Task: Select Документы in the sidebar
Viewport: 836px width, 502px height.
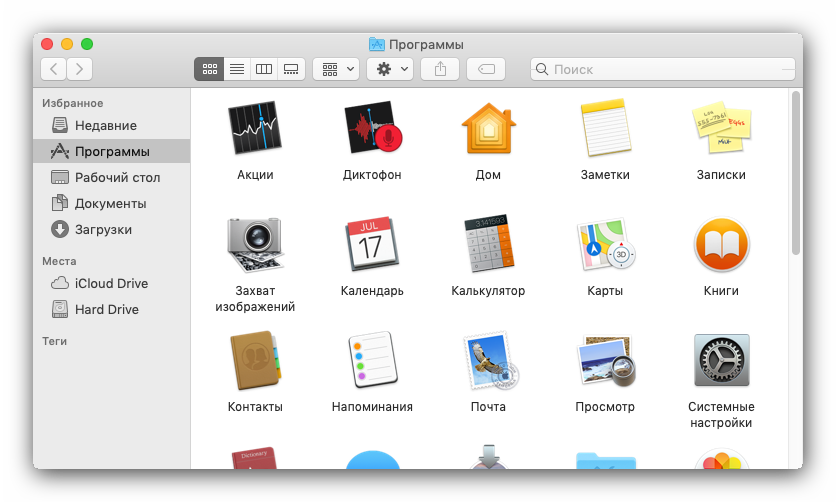Action: coord(111,204)
